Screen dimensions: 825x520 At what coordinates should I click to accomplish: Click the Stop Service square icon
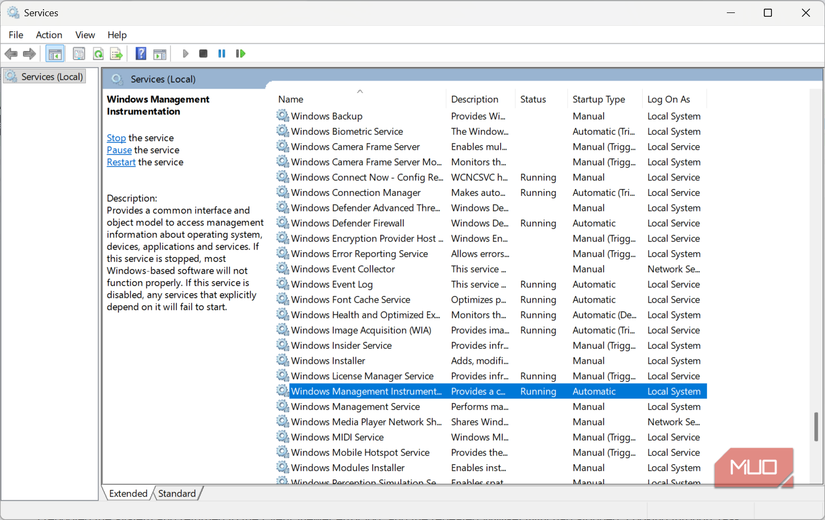204,54
